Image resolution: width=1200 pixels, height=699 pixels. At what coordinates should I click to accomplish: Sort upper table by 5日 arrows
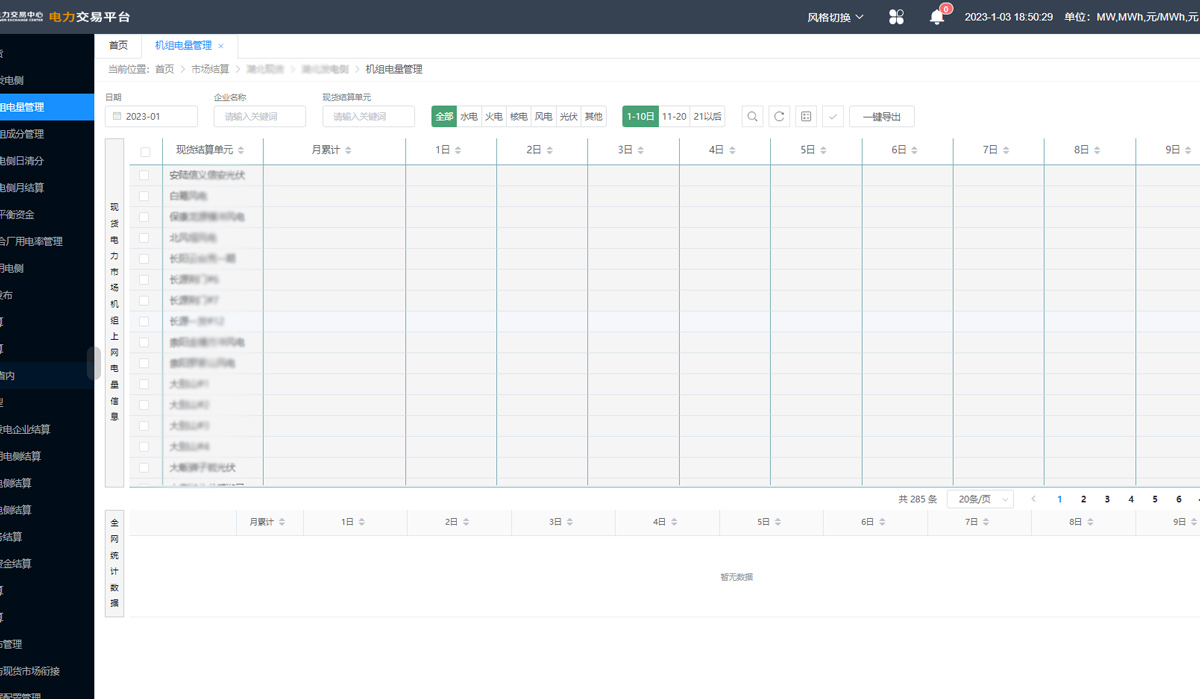click(x=822, y=150)
